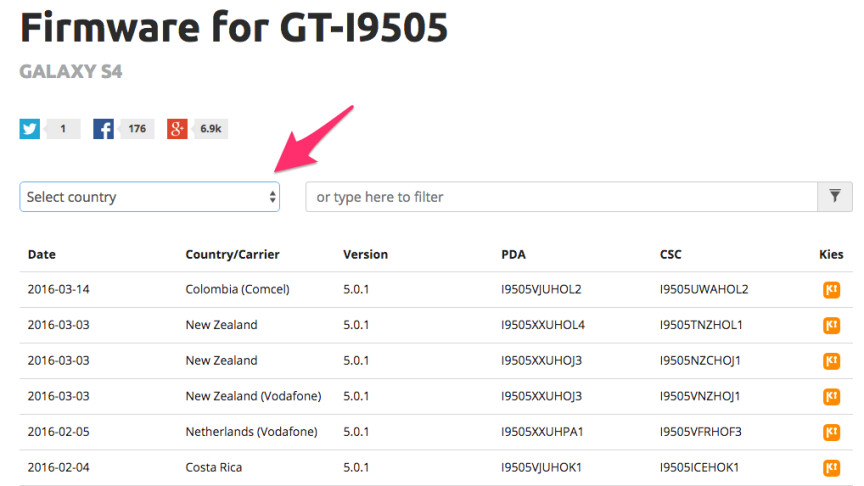This screenshot has width=864, height=486.
Task: Click Kies icon for I9505NZCHOJ1 firmware row
Action: (831, 361)
